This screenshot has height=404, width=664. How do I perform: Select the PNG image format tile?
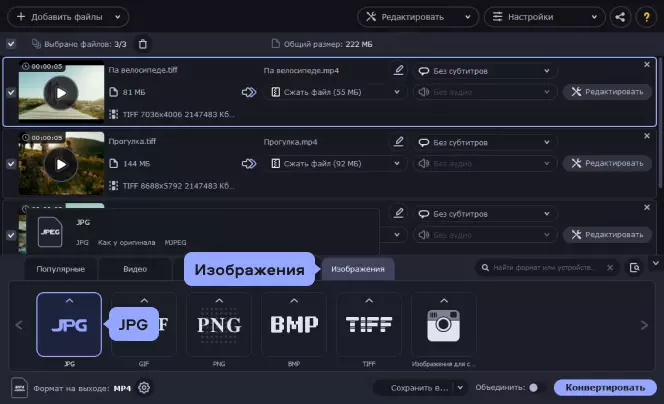[x=219, y=324]
